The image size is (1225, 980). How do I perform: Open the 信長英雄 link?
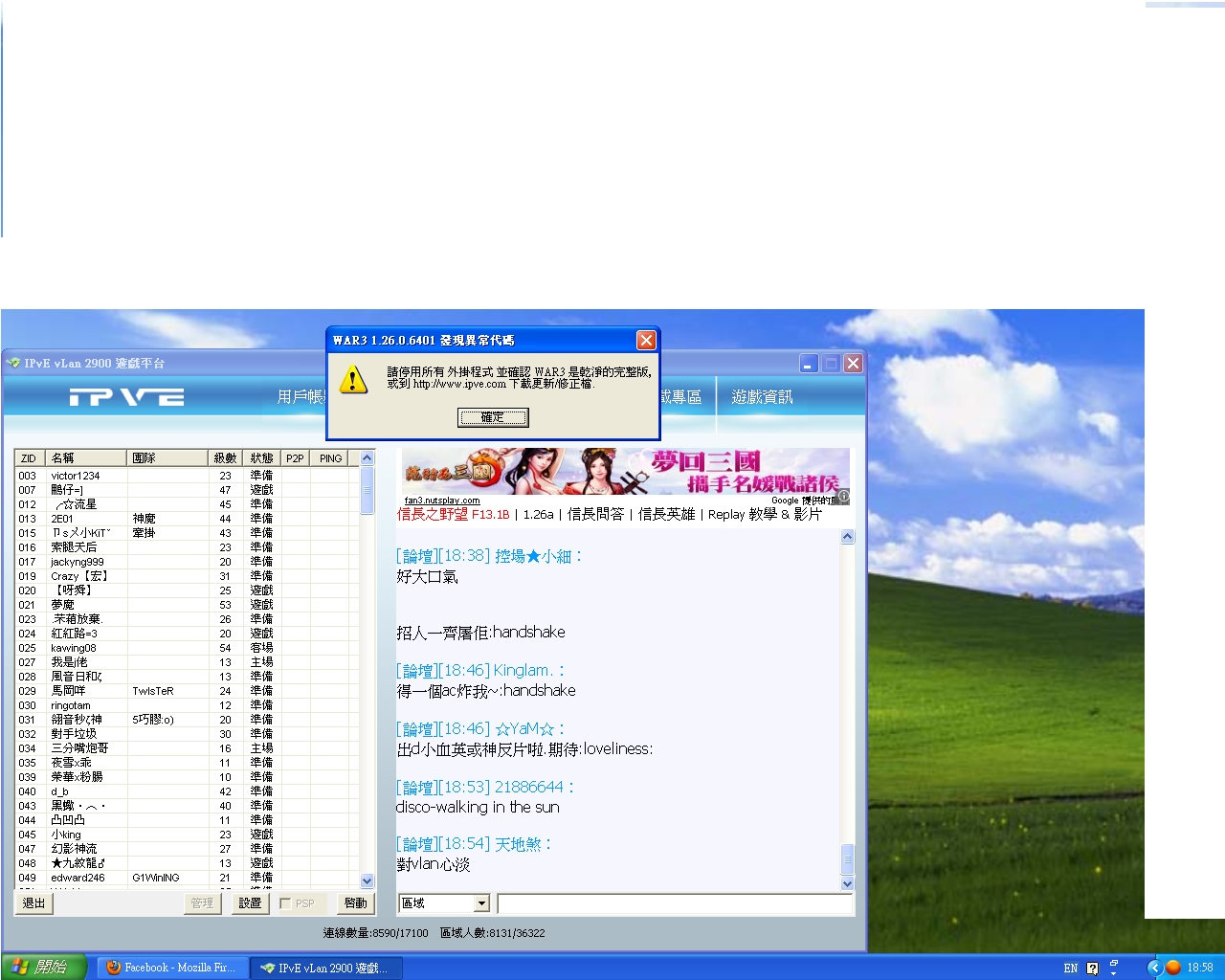click(666, 514)
